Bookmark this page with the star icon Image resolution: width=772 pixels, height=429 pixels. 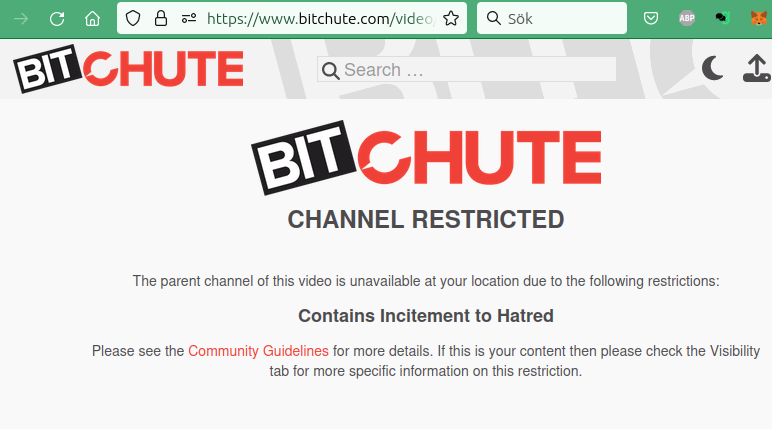[x=451, y=19]
